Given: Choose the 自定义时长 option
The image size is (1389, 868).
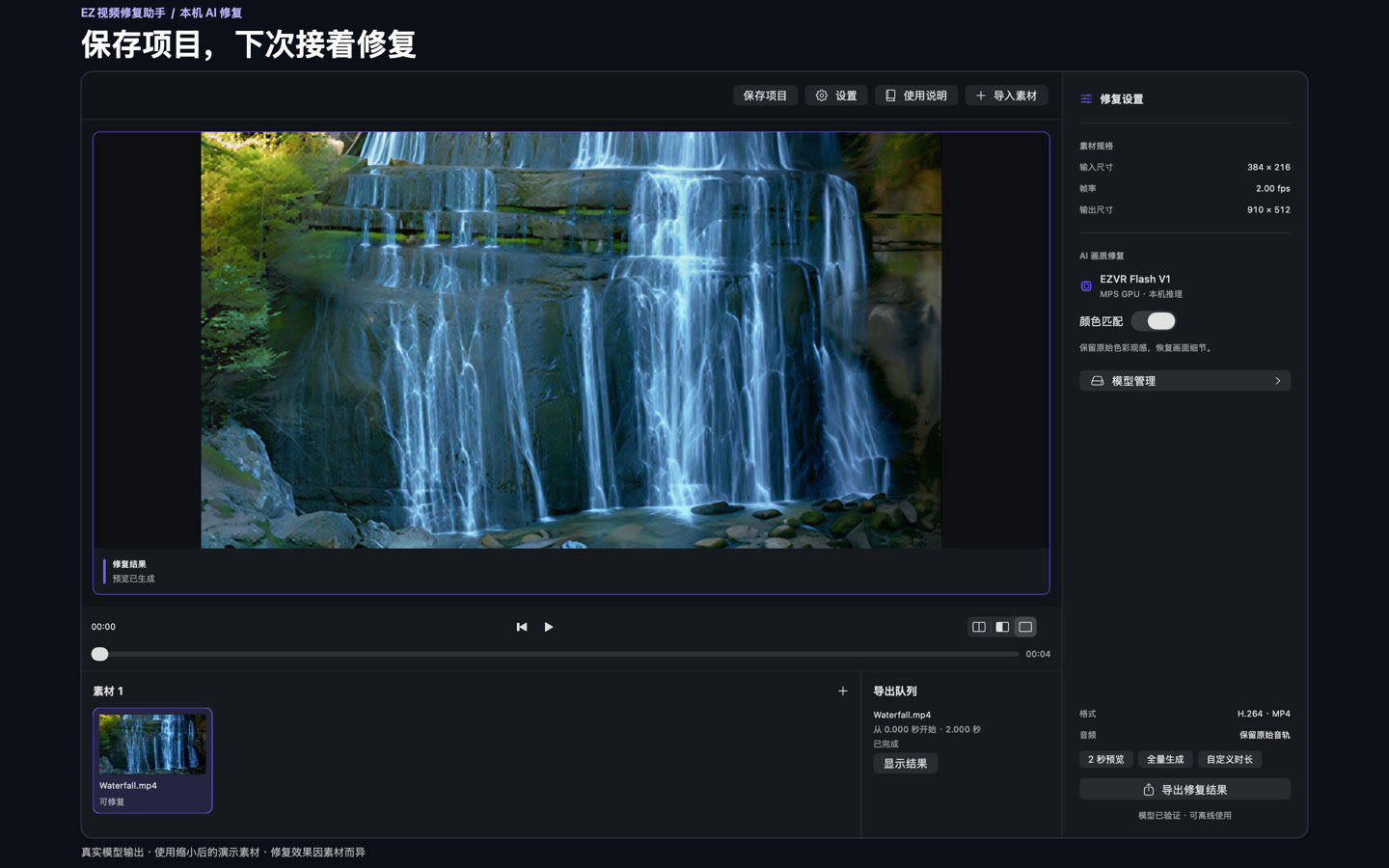Looking at the screenshot, I should click(1230, 760).
